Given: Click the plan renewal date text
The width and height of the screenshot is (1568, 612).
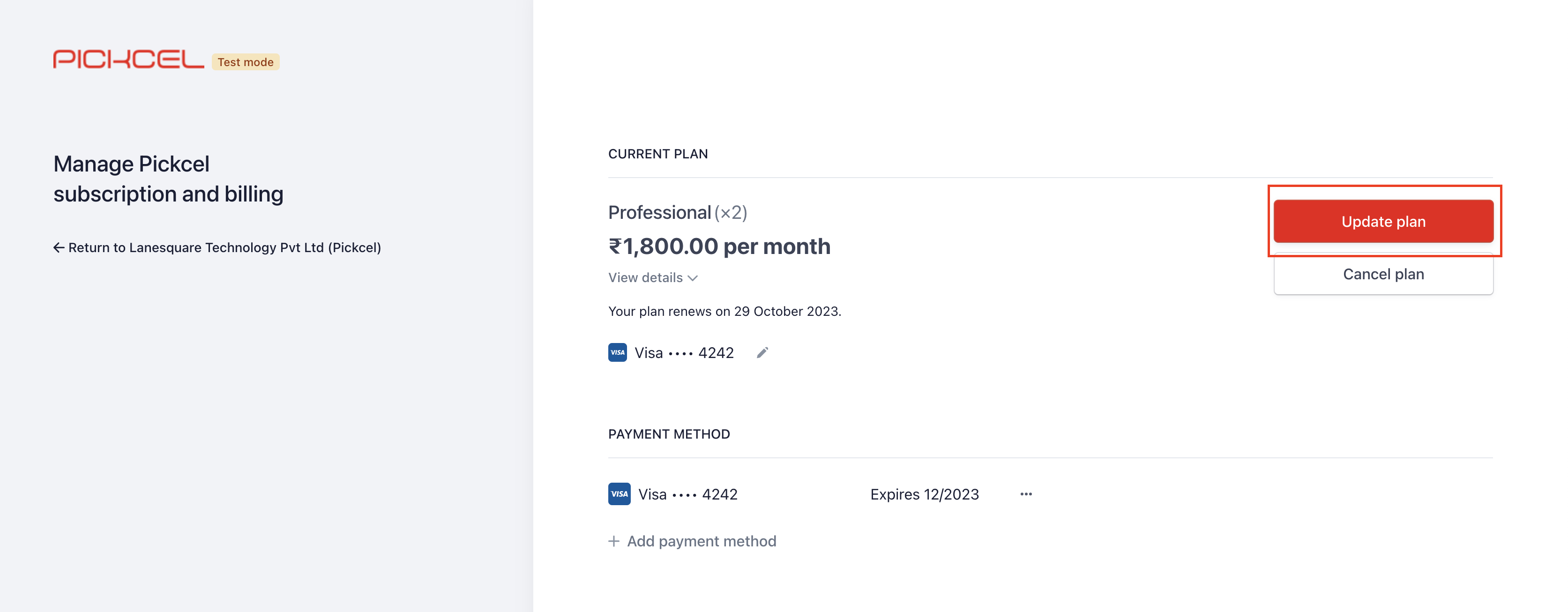Looking at the screenshot, I should tap(724, 311).
